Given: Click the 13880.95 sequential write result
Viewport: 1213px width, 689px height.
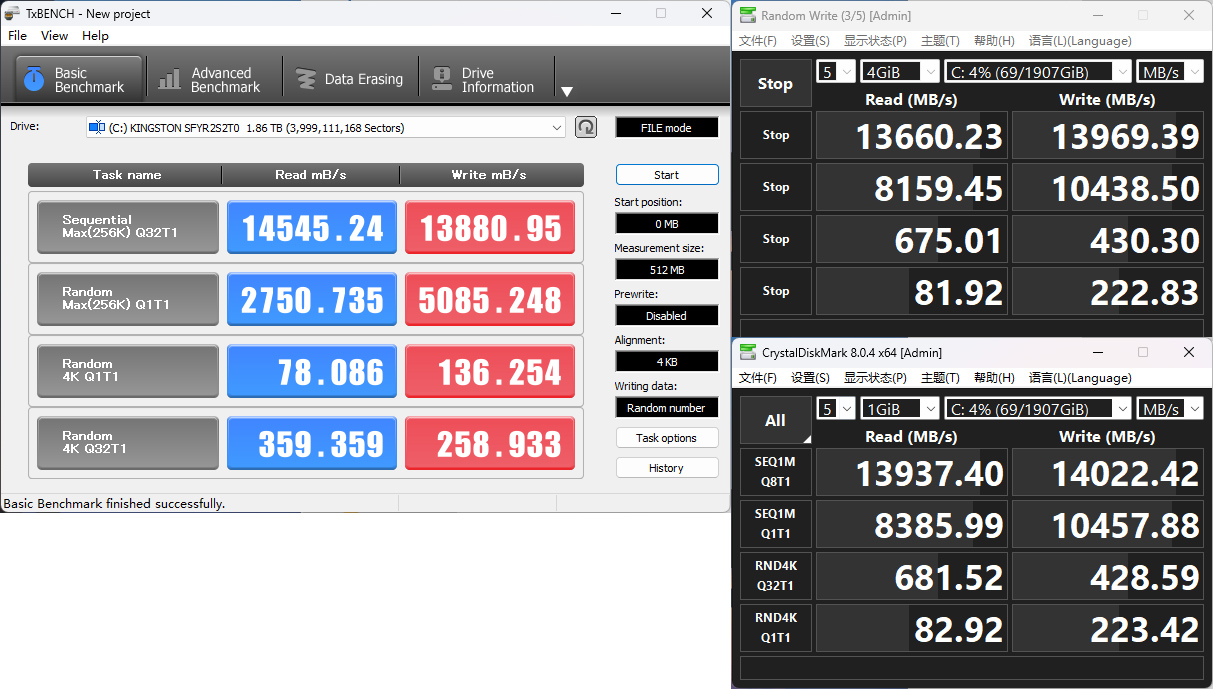Looking at the screenshot, I should (x=490, y=227).
